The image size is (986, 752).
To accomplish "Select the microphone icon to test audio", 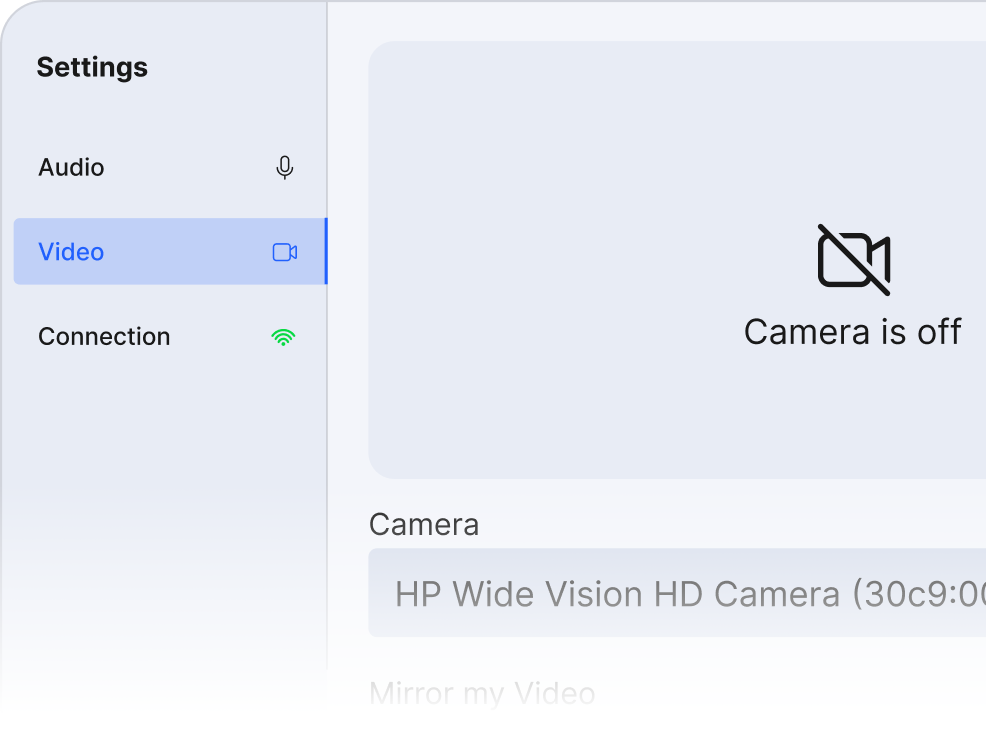I will pos(284,168).
